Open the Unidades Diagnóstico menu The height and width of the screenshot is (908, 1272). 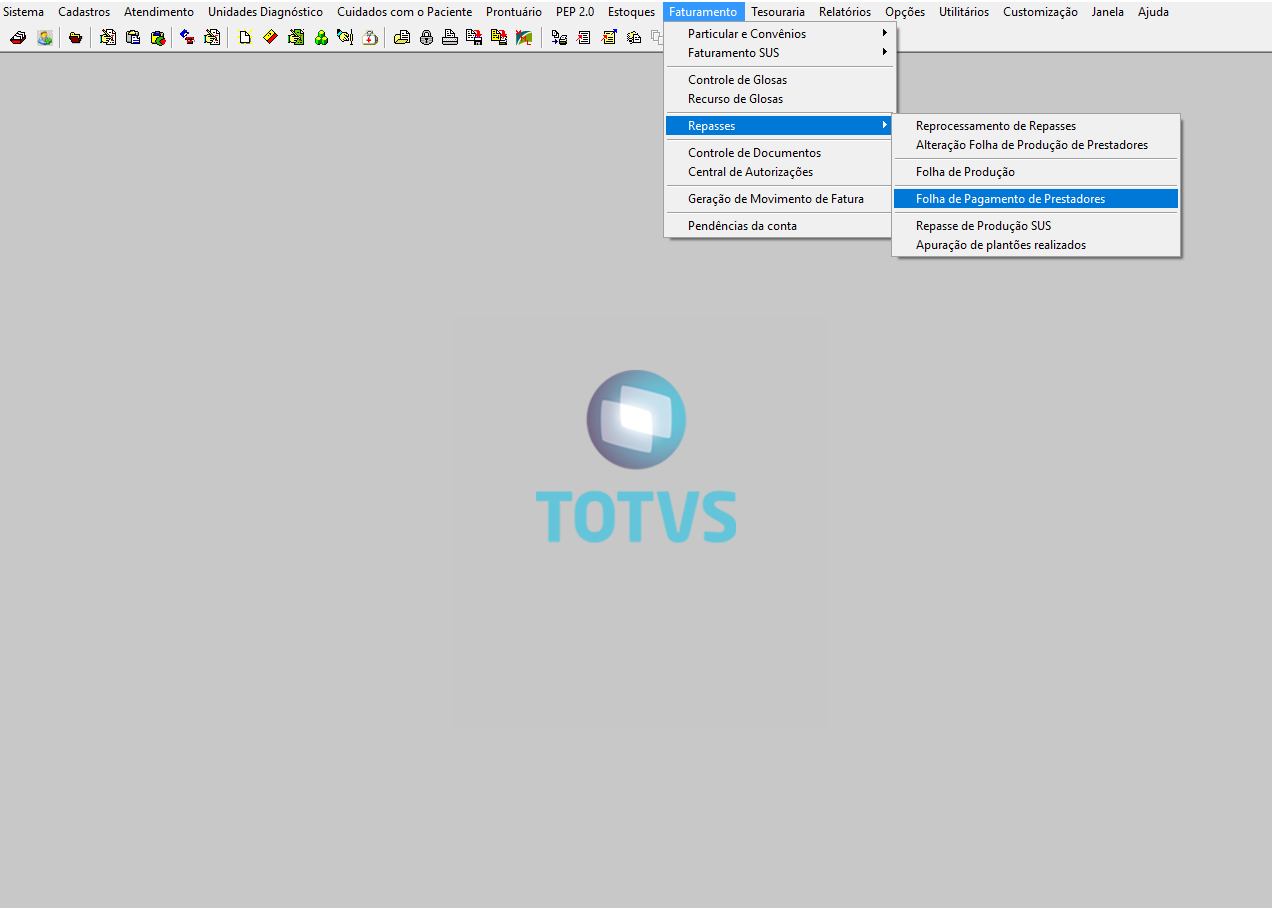(x=265, y=12)
